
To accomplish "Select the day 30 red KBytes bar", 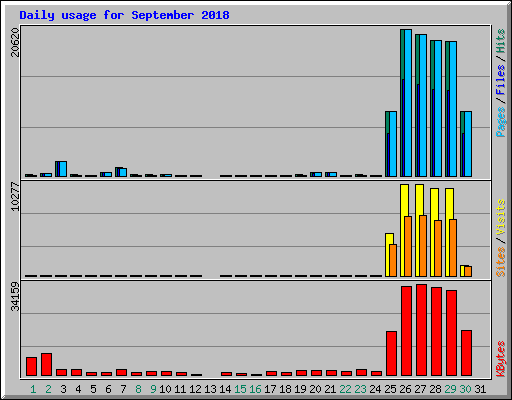I will 466,353.
